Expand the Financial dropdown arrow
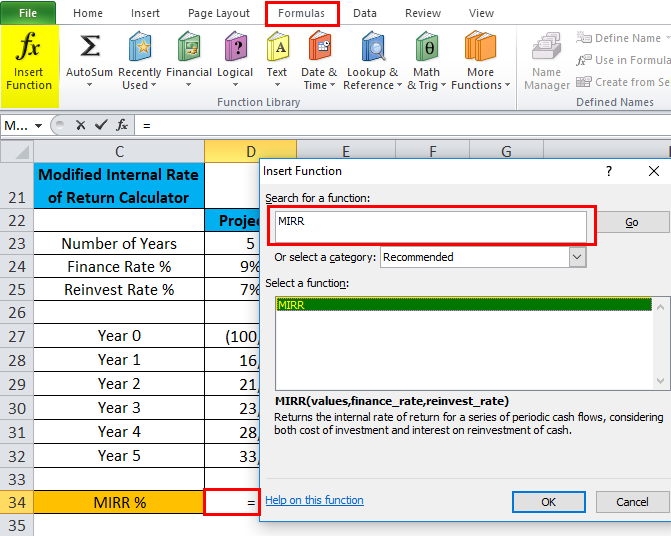671x536 pixels. click(x=189, y=85)
